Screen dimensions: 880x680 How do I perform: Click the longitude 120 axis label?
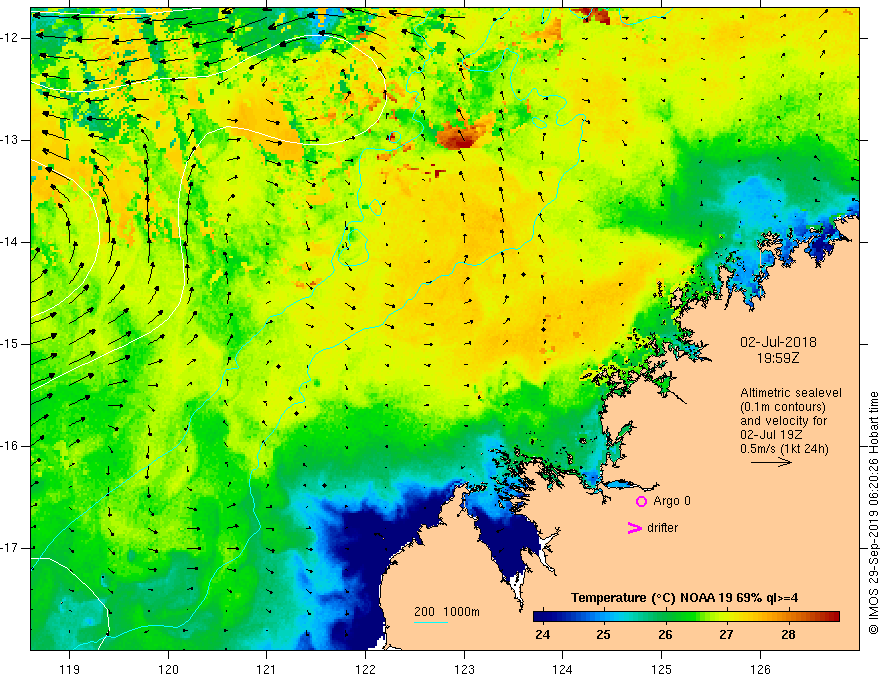point(168,669)
